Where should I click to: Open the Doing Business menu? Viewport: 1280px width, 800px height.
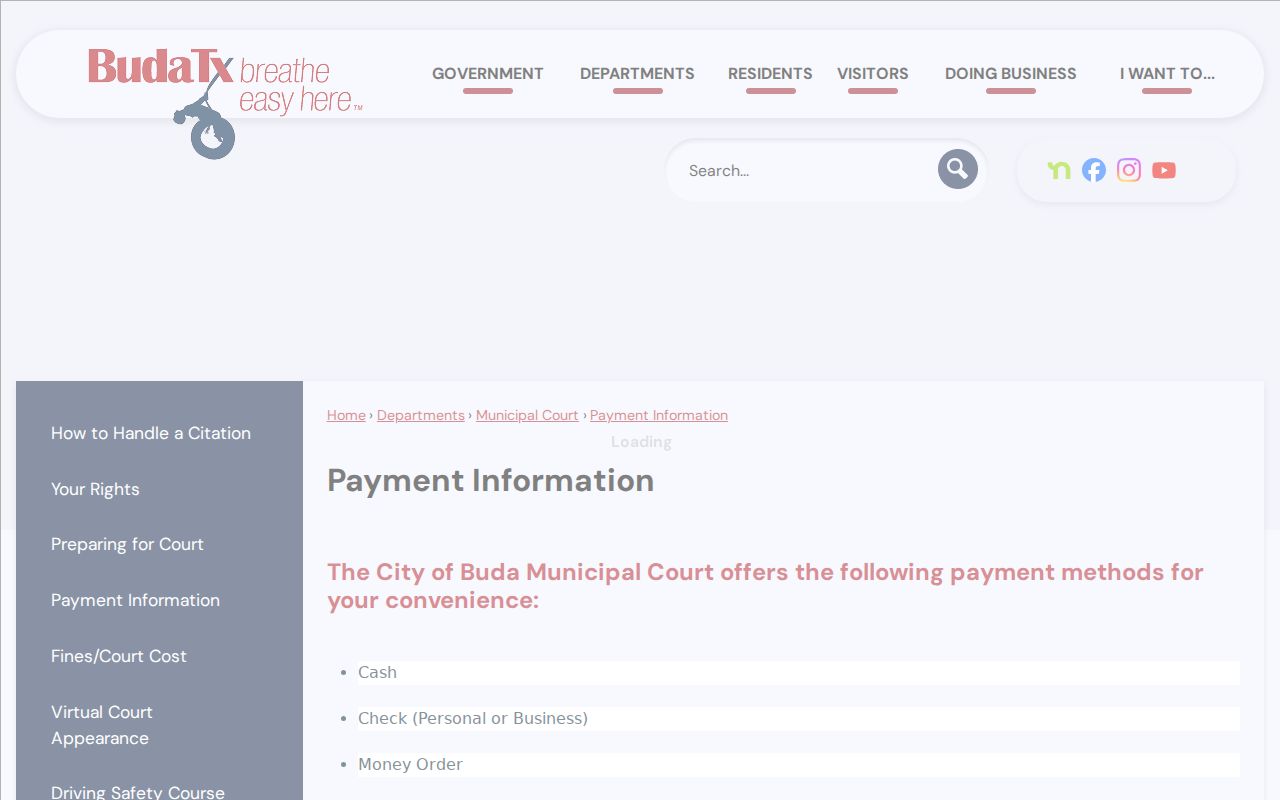(1011, 74)
